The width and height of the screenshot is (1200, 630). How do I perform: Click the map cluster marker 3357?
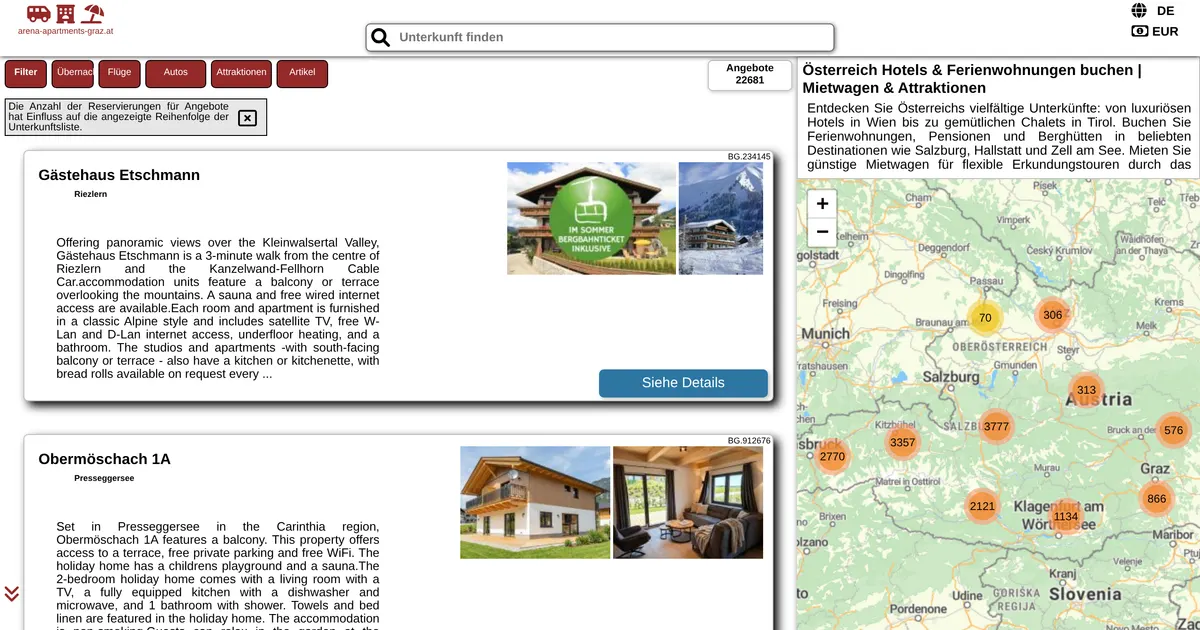click(x=902, y=442)
